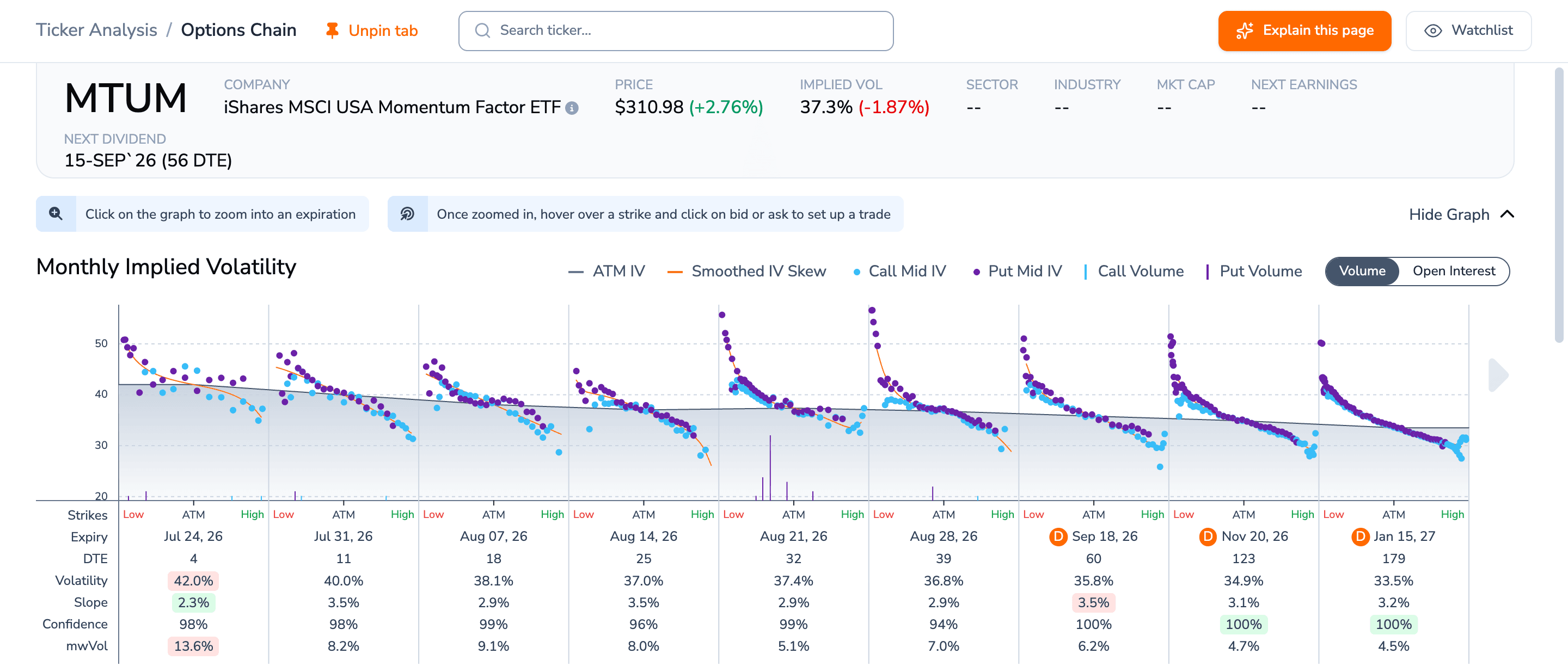Click the highlighted 3.5% slope for Sep 18
Viewport: 1568px width, 666px height.
click(1093, 603)
